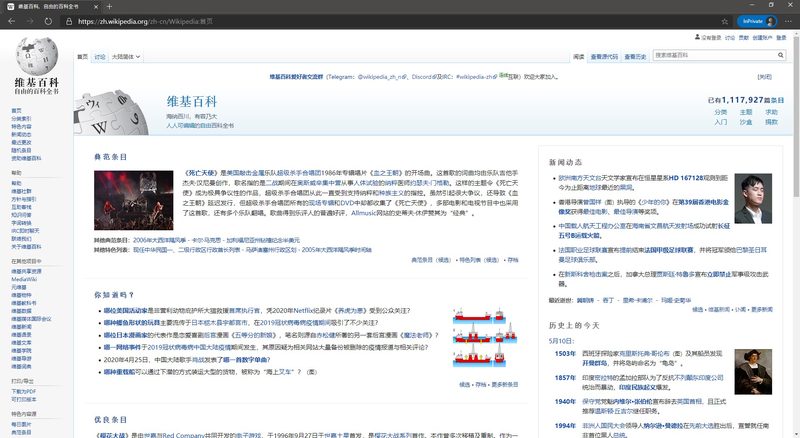
Task: Switch to the 首页 page tab
Action: pyautogui.click(x=82, y=57)
